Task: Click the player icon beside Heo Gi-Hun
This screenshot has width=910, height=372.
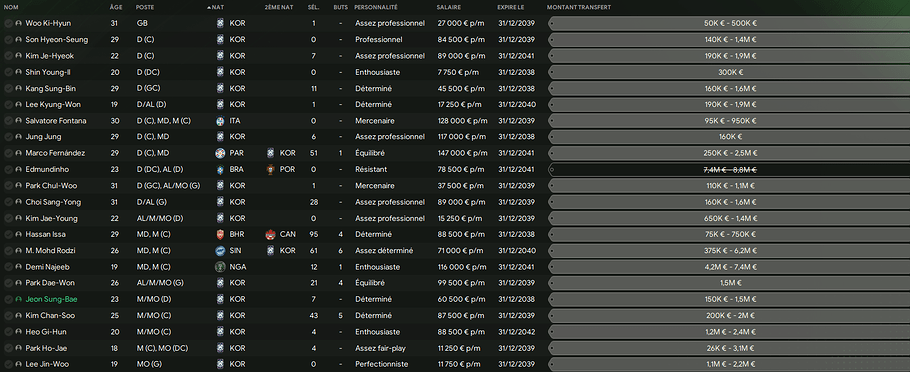Action: pos(18,332)
